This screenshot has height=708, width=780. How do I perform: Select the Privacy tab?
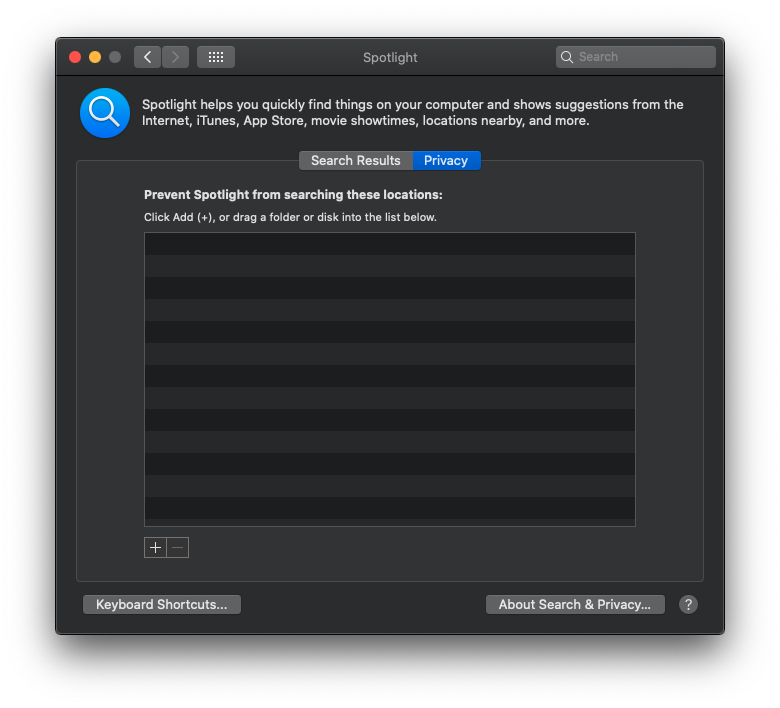446,161
